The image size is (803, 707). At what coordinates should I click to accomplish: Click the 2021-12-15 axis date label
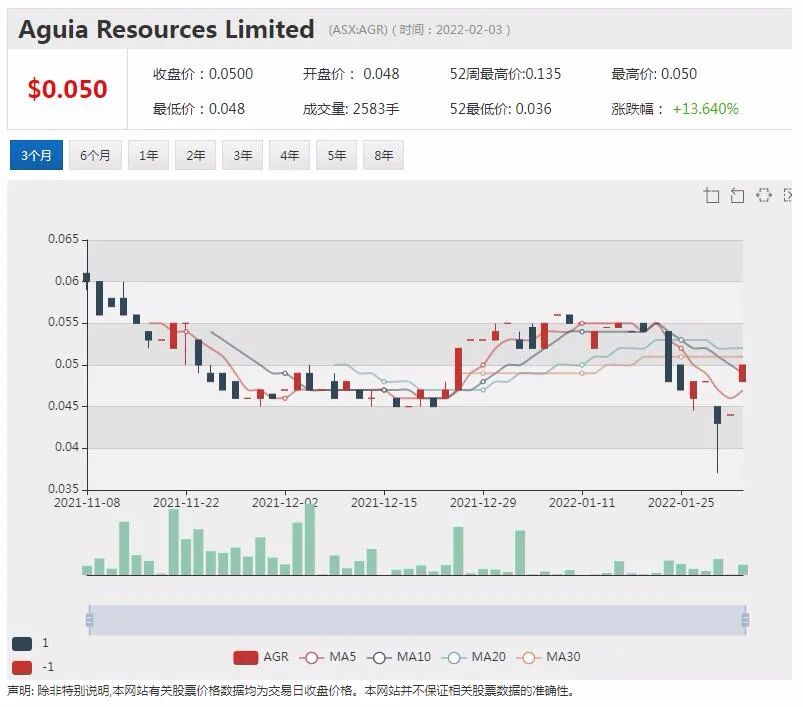click(x=384, y=503)
